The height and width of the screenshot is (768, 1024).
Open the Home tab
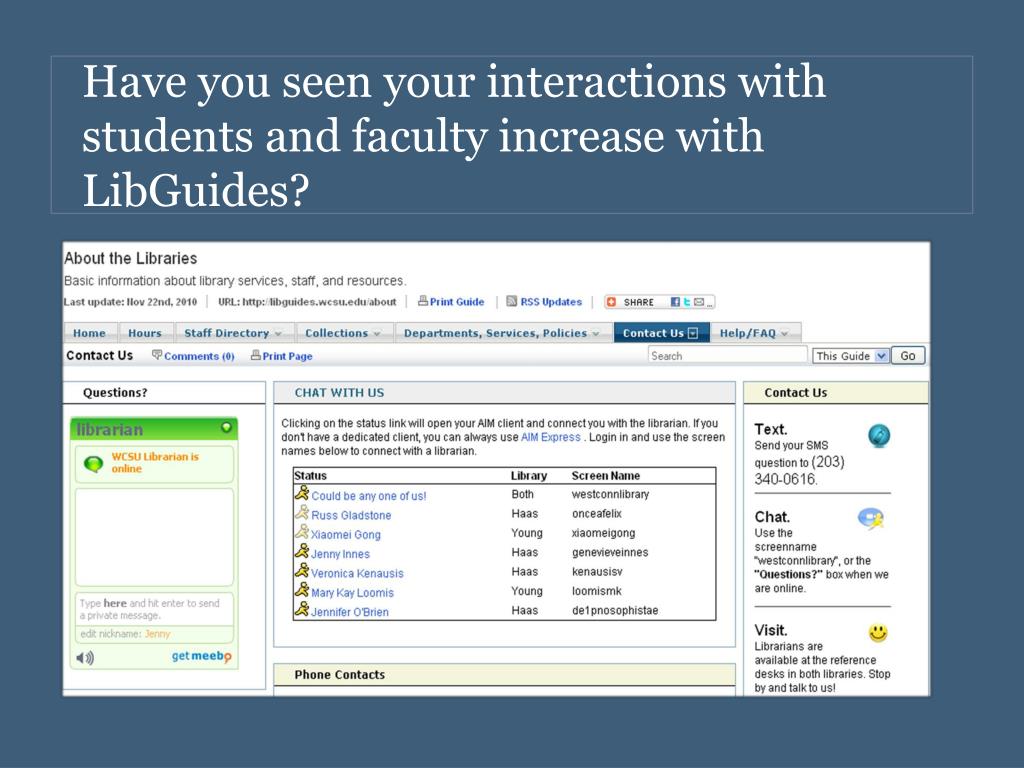[89, 333]
